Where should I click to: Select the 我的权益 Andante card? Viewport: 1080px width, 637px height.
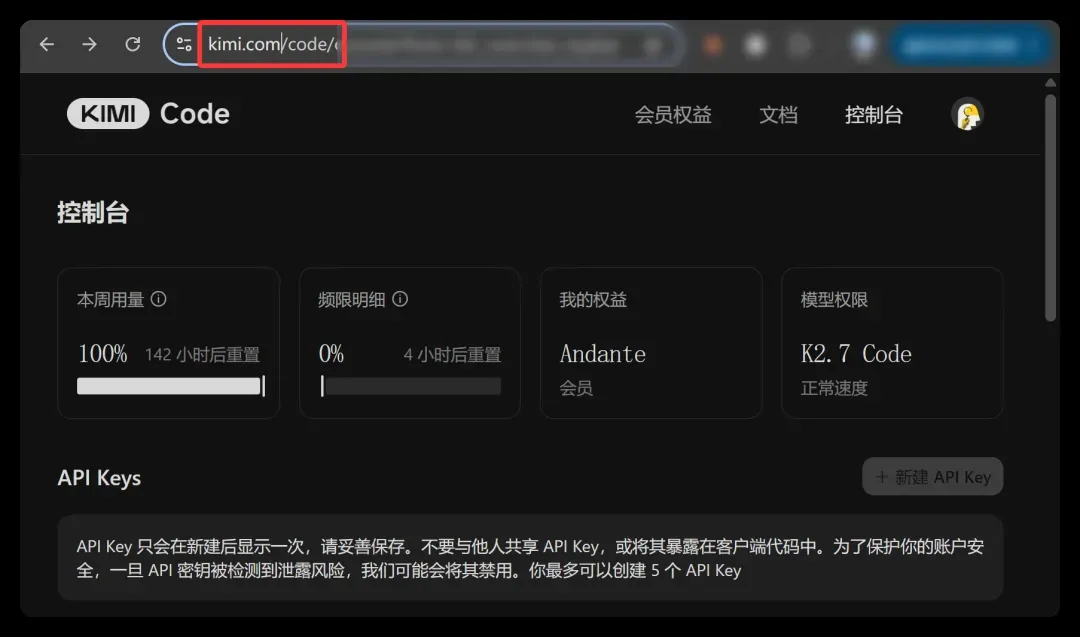(x=651, y=343)
